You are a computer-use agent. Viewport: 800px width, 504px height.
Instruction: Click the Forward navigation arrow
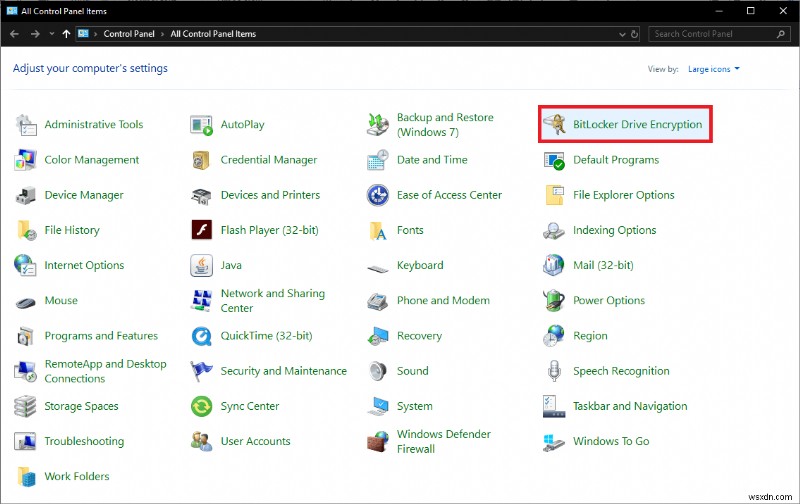35,34
